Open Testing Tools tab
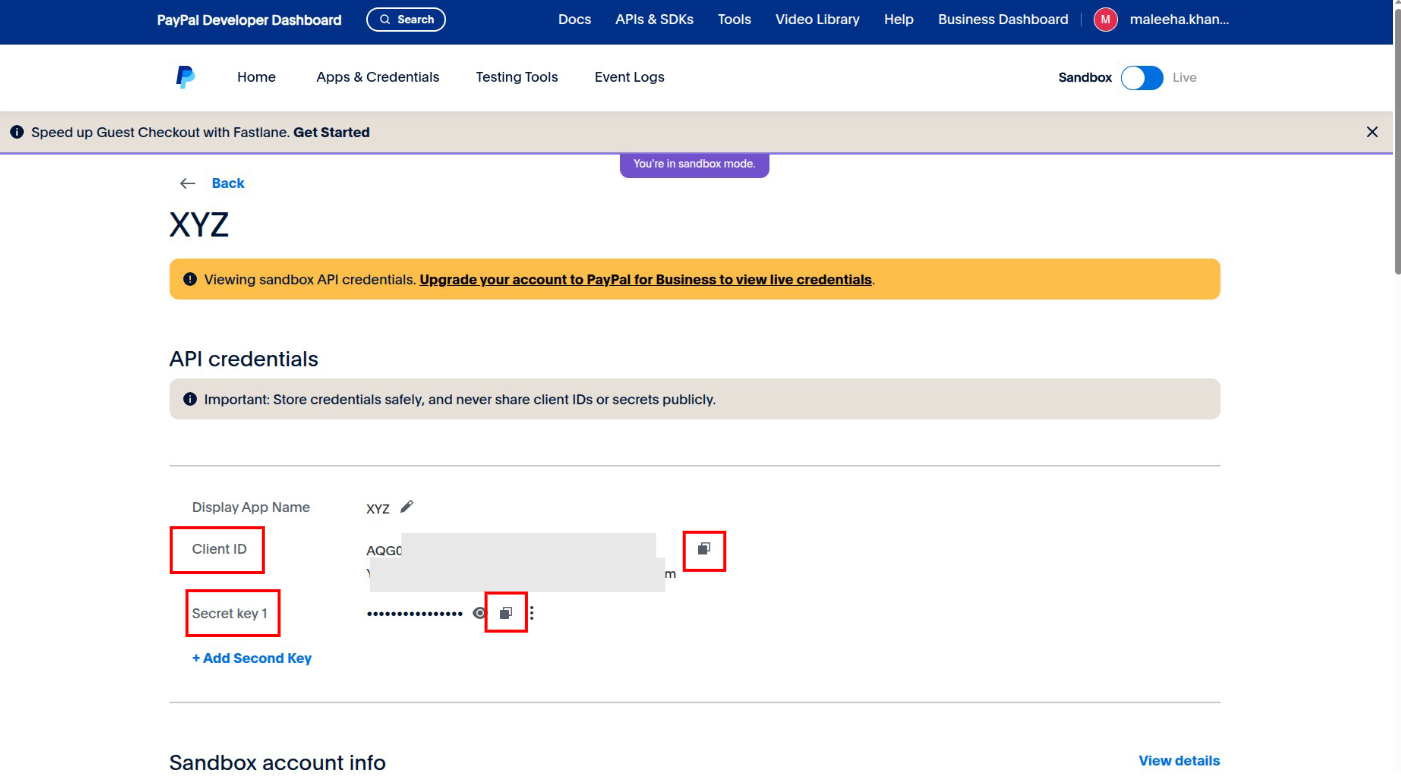Image resolution: width=1401 pixels, height=776 pixels. (x=517, y=77)
